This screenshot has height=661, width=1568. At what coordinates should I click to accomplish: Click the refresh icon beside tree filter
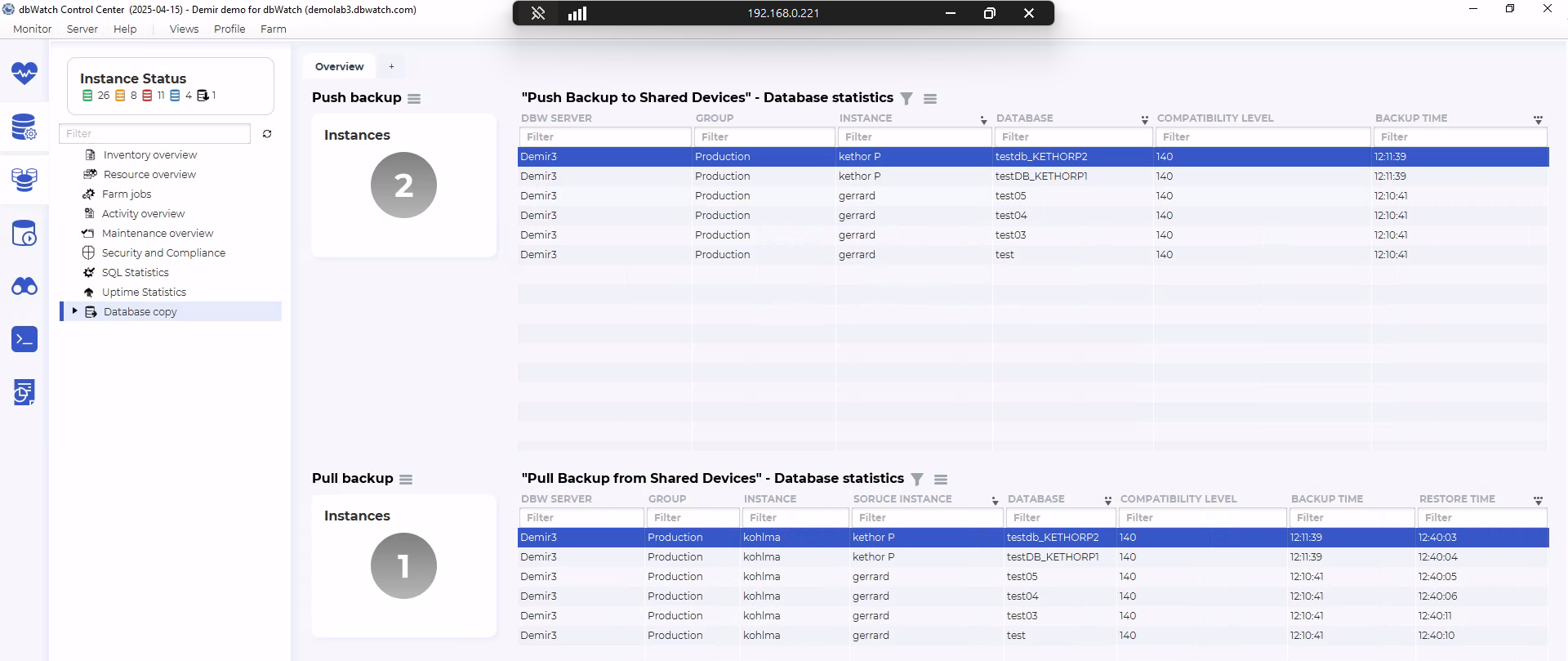[x=267, y=134]
